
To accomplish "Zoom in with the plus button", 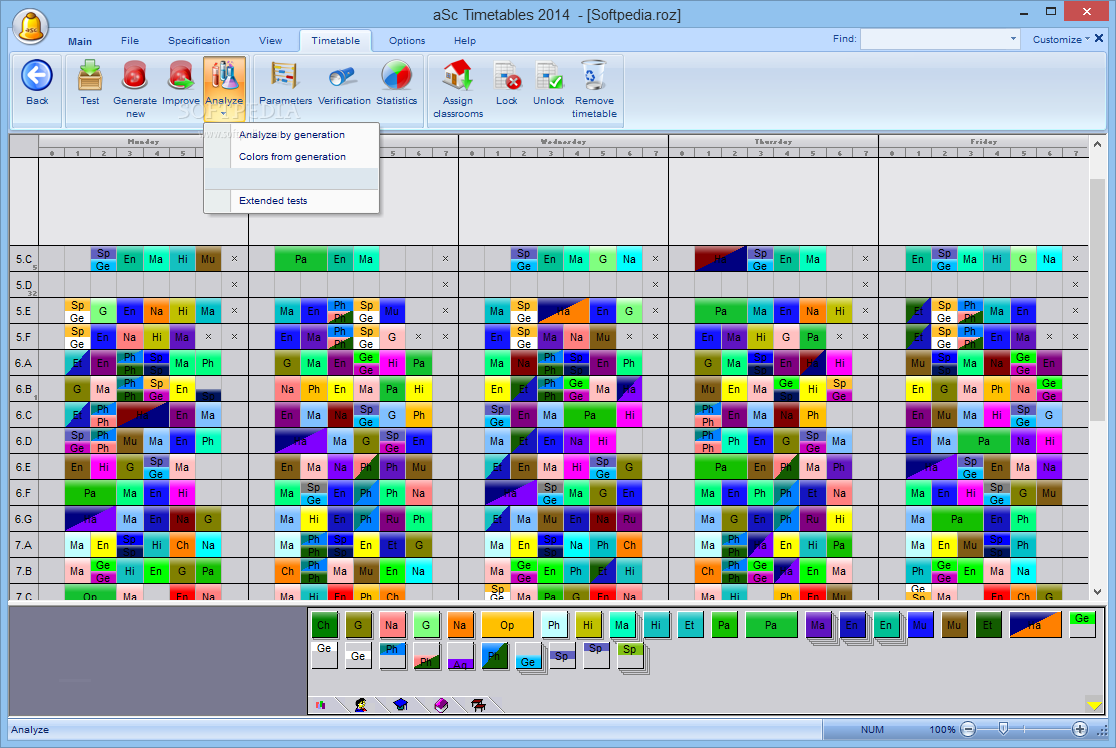I will (x=1080, y=729).
